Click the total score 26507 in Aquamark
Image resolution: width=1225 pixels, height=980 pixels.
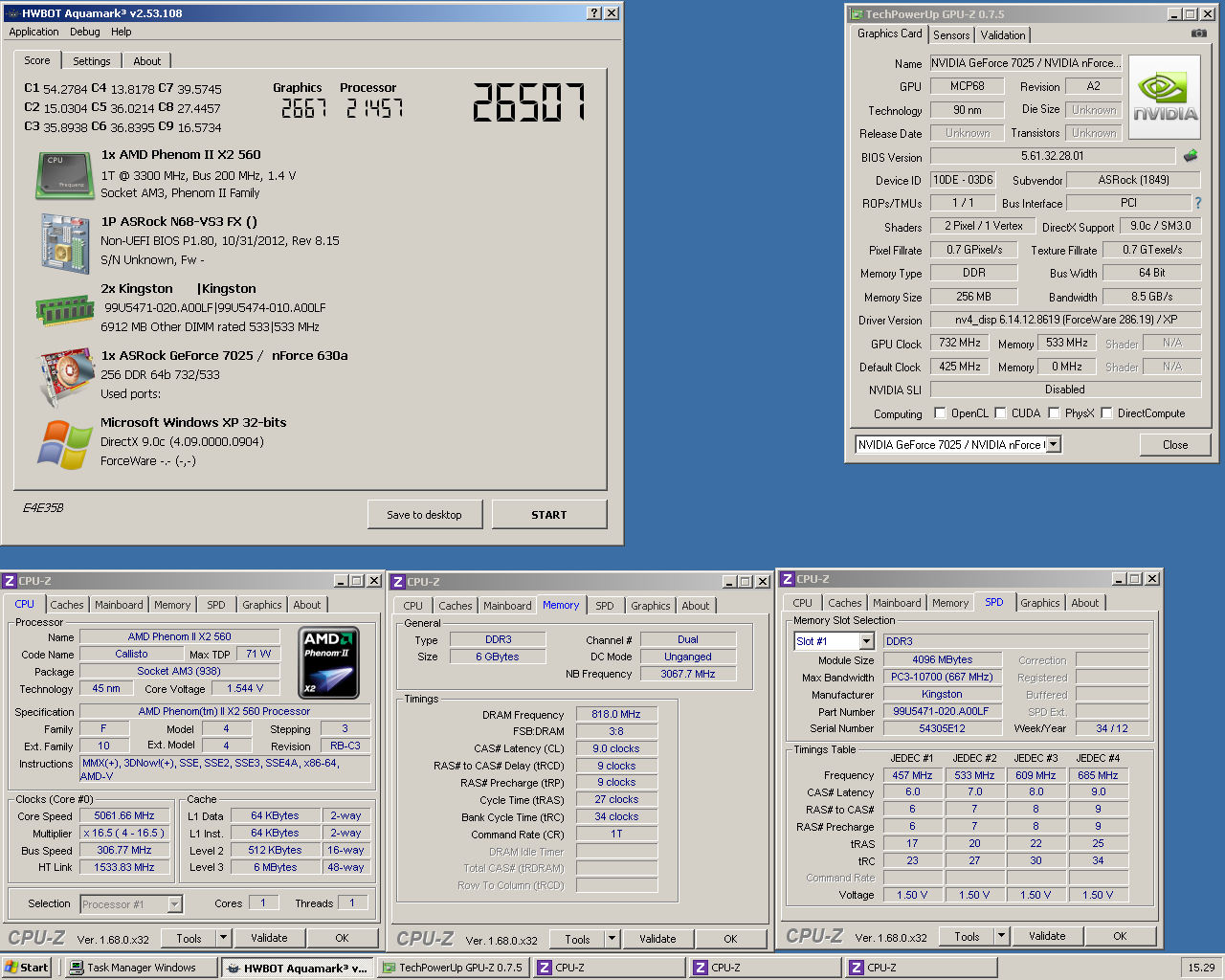point(528,102)
